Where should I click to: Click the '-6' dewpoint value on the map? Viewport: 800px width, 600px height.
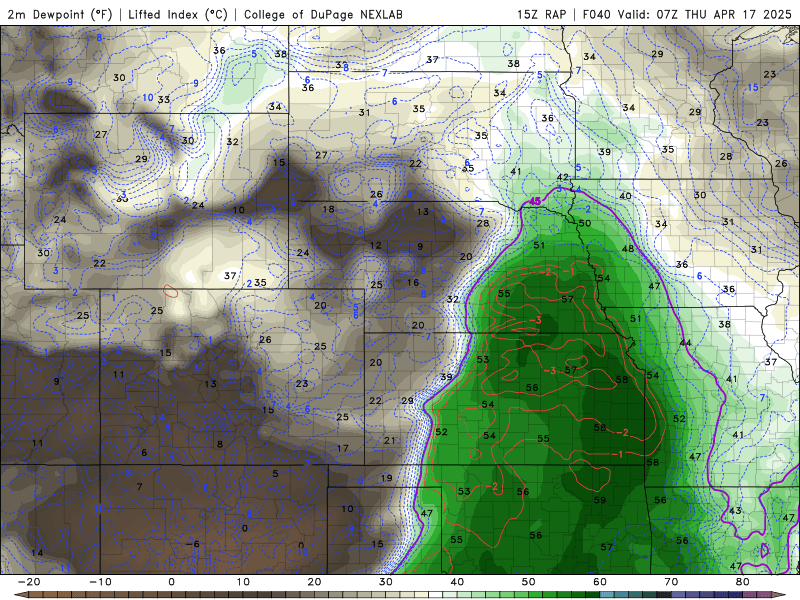tap(192, 544)
